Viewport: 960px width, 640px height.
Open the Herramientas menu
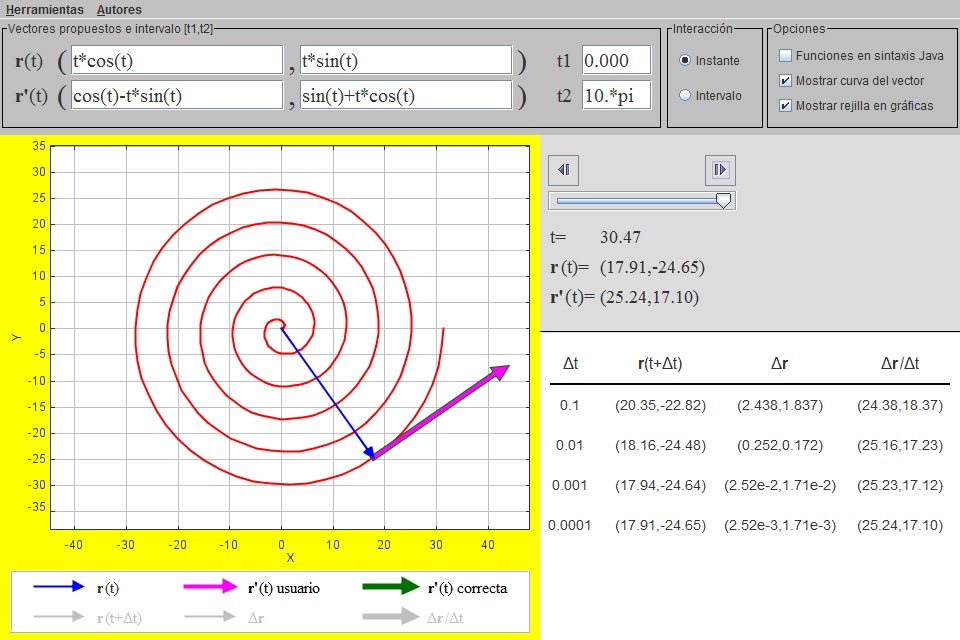44,9
